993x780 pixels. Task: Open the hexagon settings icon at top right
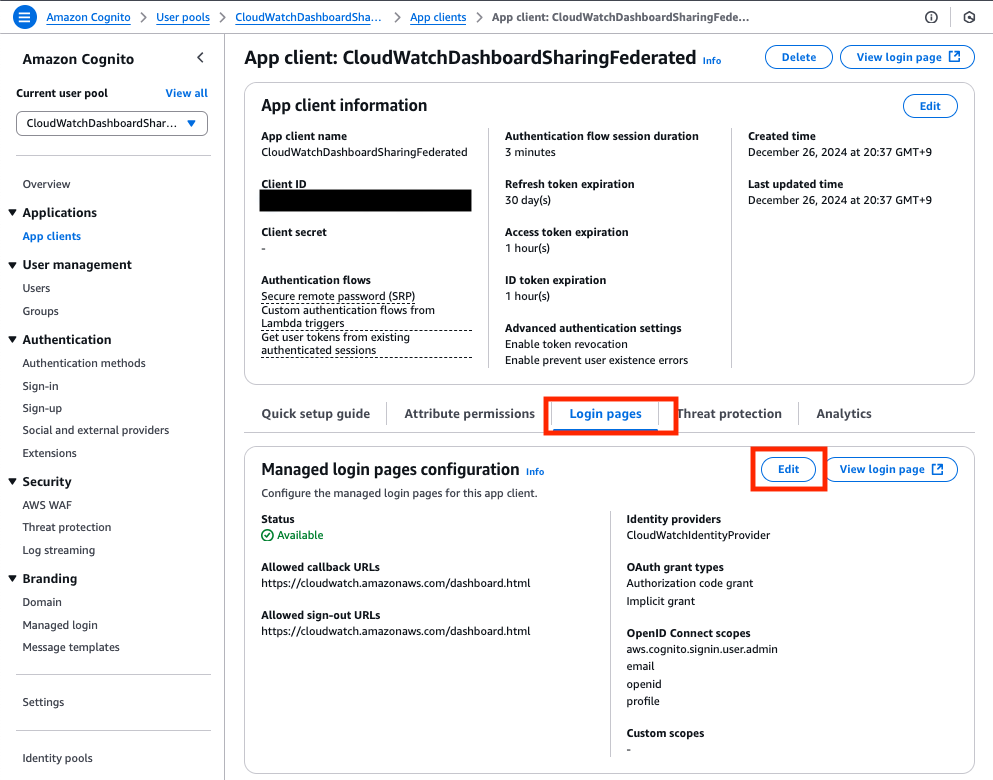(969, 17)
